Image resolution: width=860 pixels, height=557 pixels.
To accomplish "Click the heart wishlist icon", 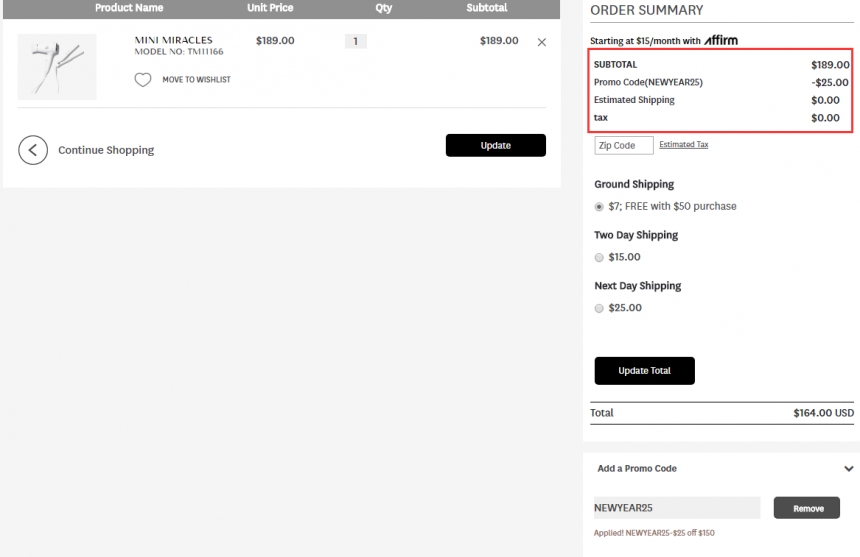I will point(143,80).
